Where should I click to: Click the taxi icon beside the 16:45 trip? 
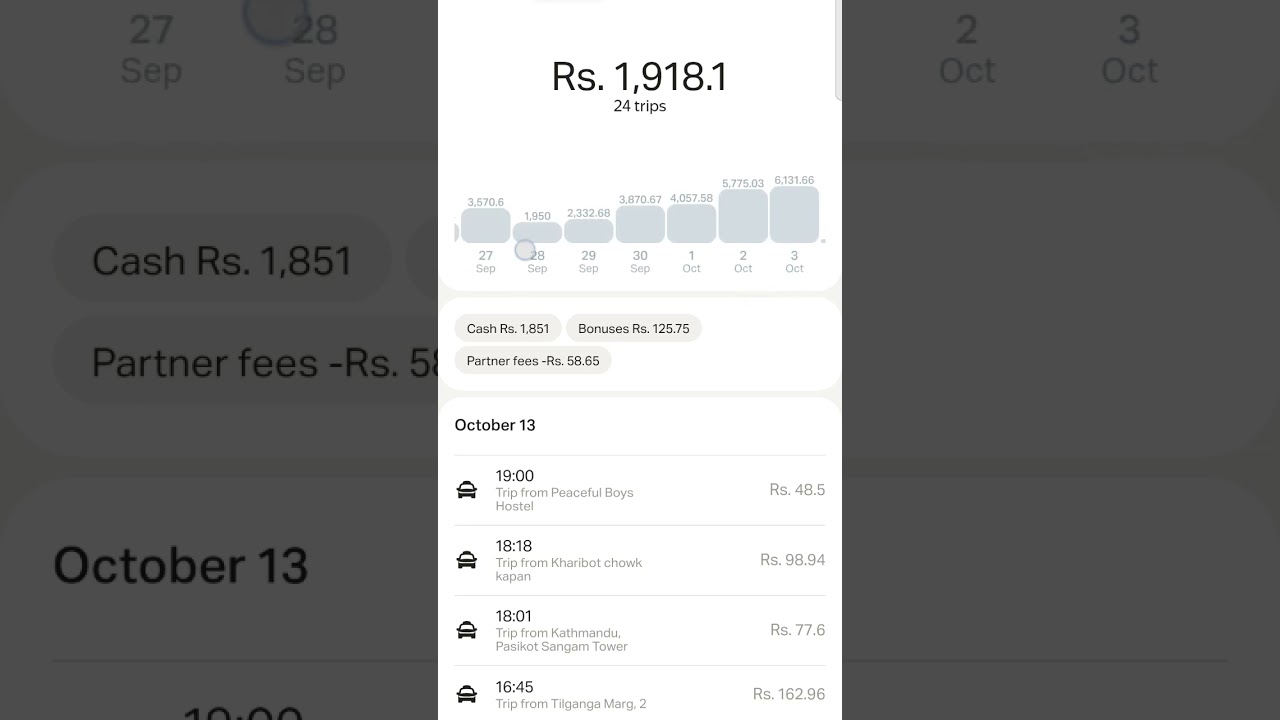(x=467, y=694)
